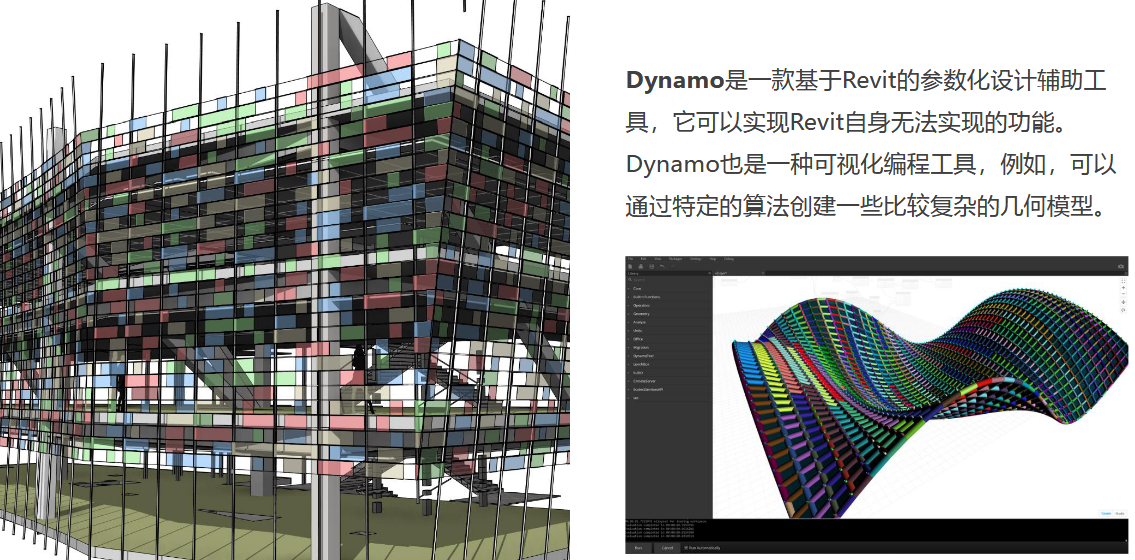The width and height of the screenshot is (1135, 560).
Task: Click the bold Dynamo word in description
Action: (675, 80)
